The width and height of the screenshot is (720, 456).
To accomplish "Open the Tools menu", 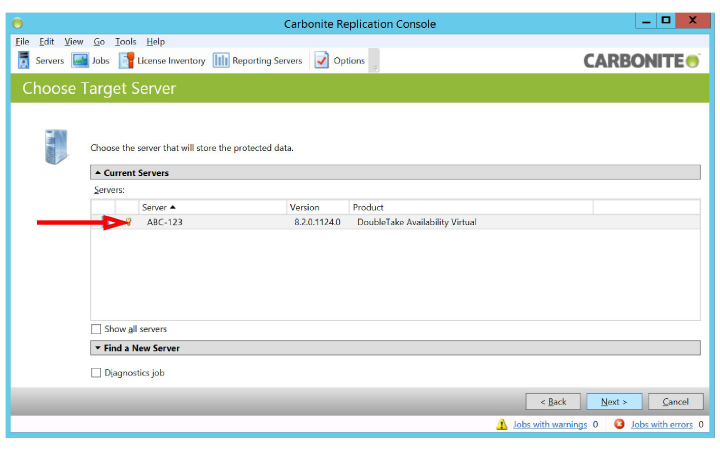I will pos(125,42).
